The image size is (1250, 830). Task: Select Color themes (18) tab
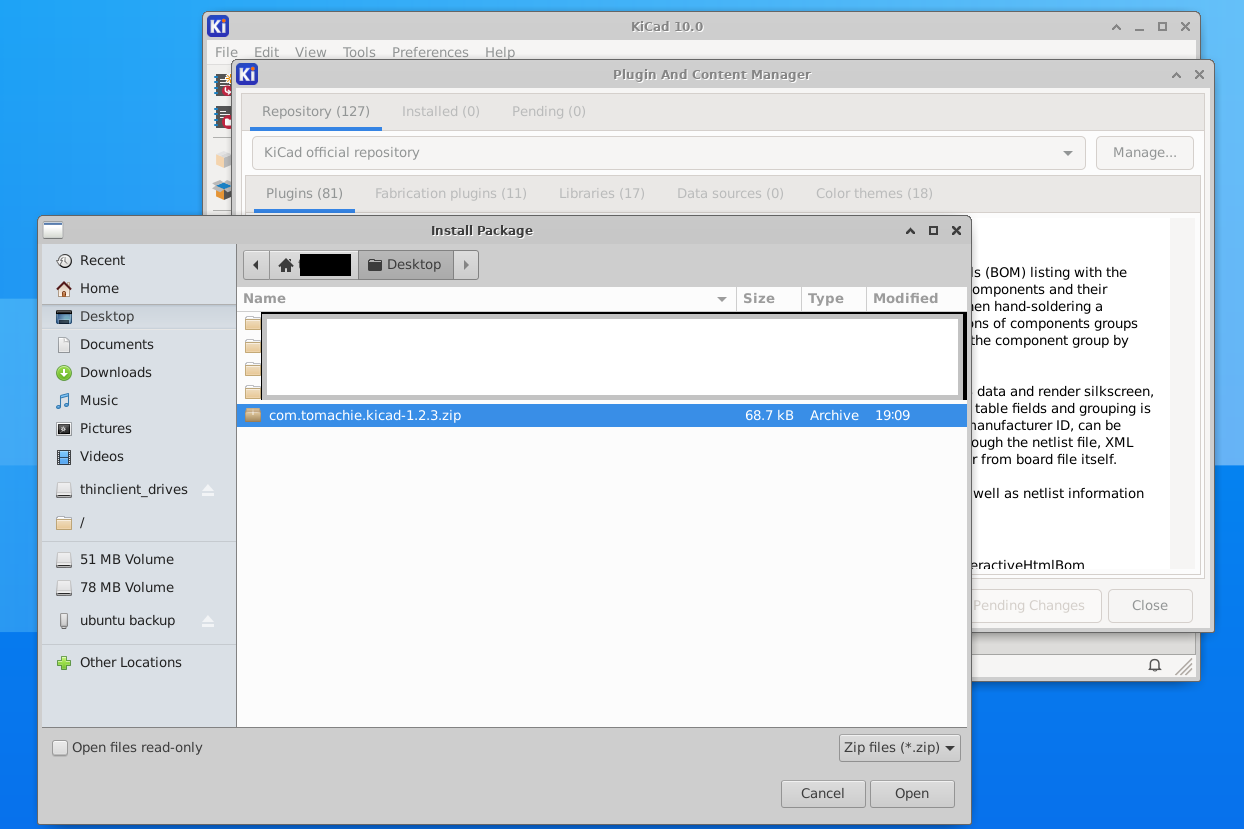[874, 193]
